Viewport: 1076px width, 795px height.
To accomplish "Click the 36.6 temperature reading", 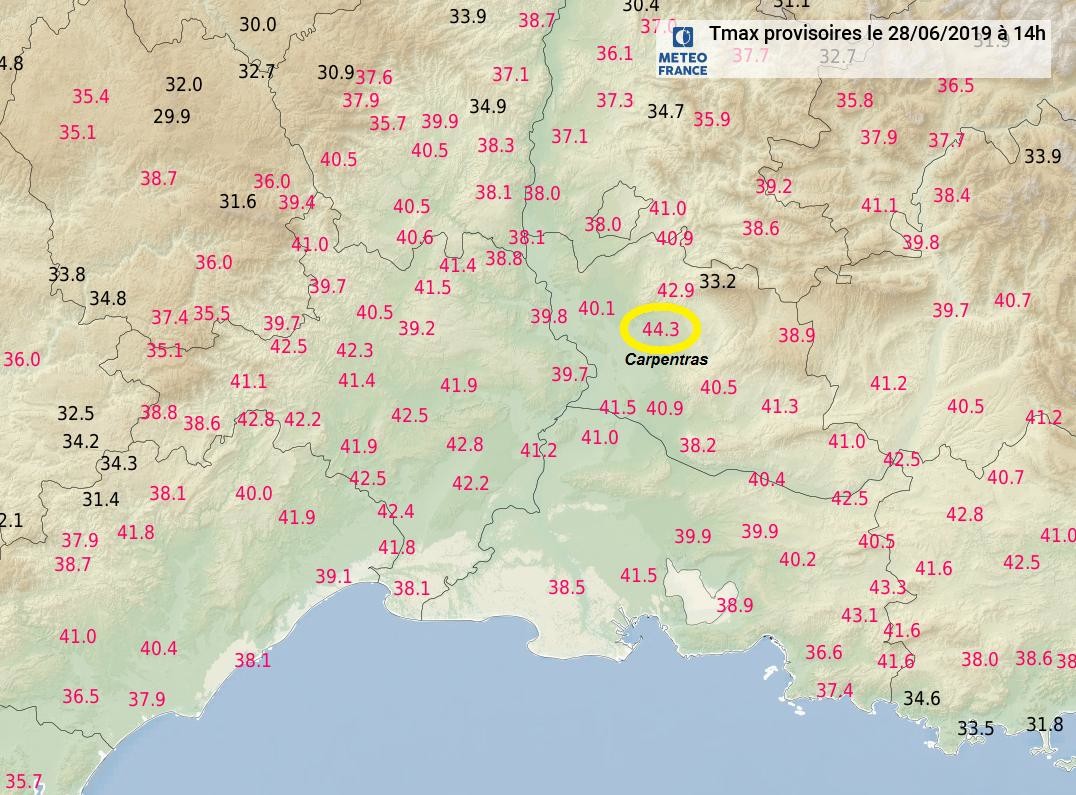I will coord(823,652).
